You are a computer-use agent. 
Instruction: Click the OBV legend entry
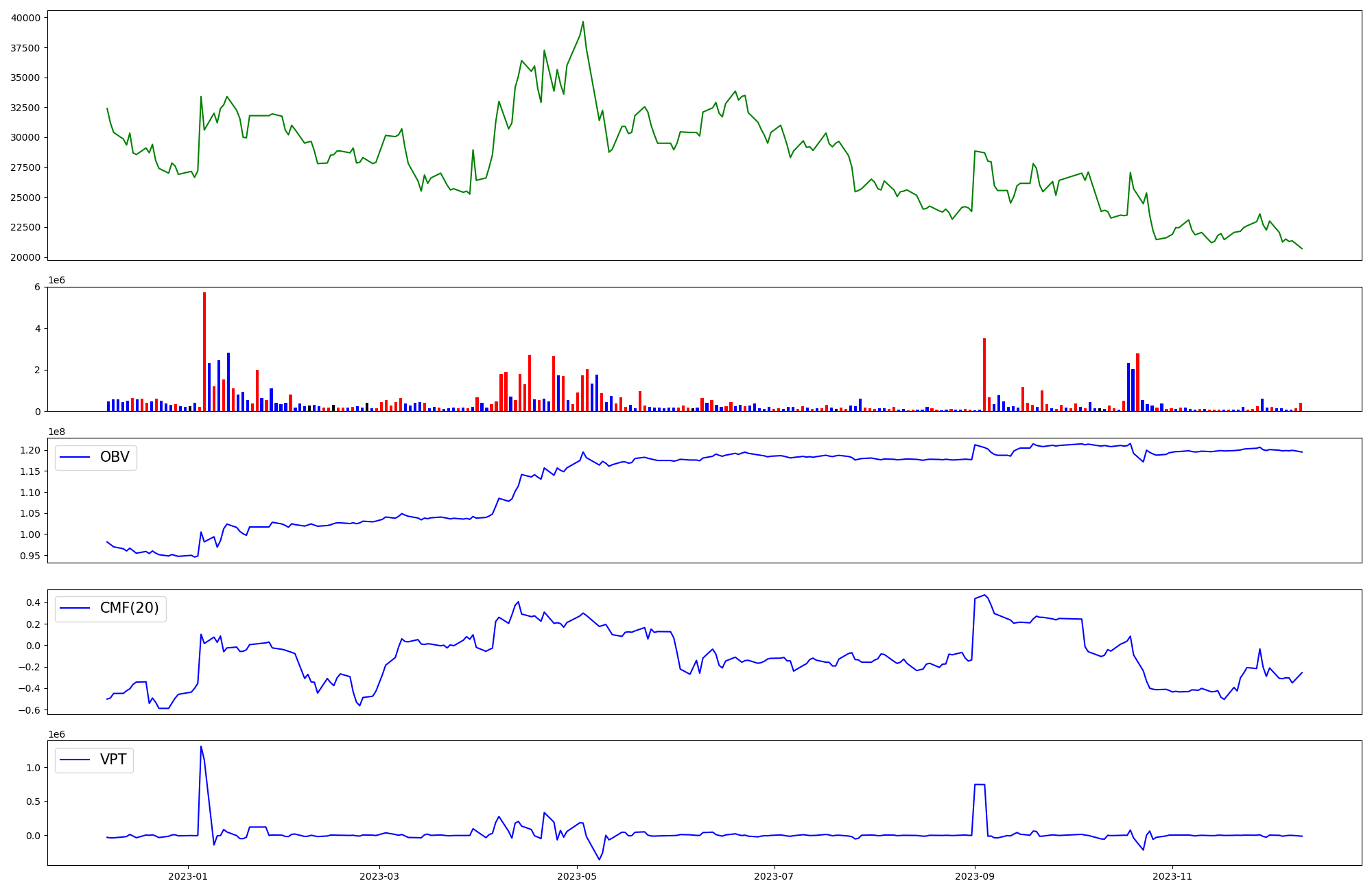[113, 458]
